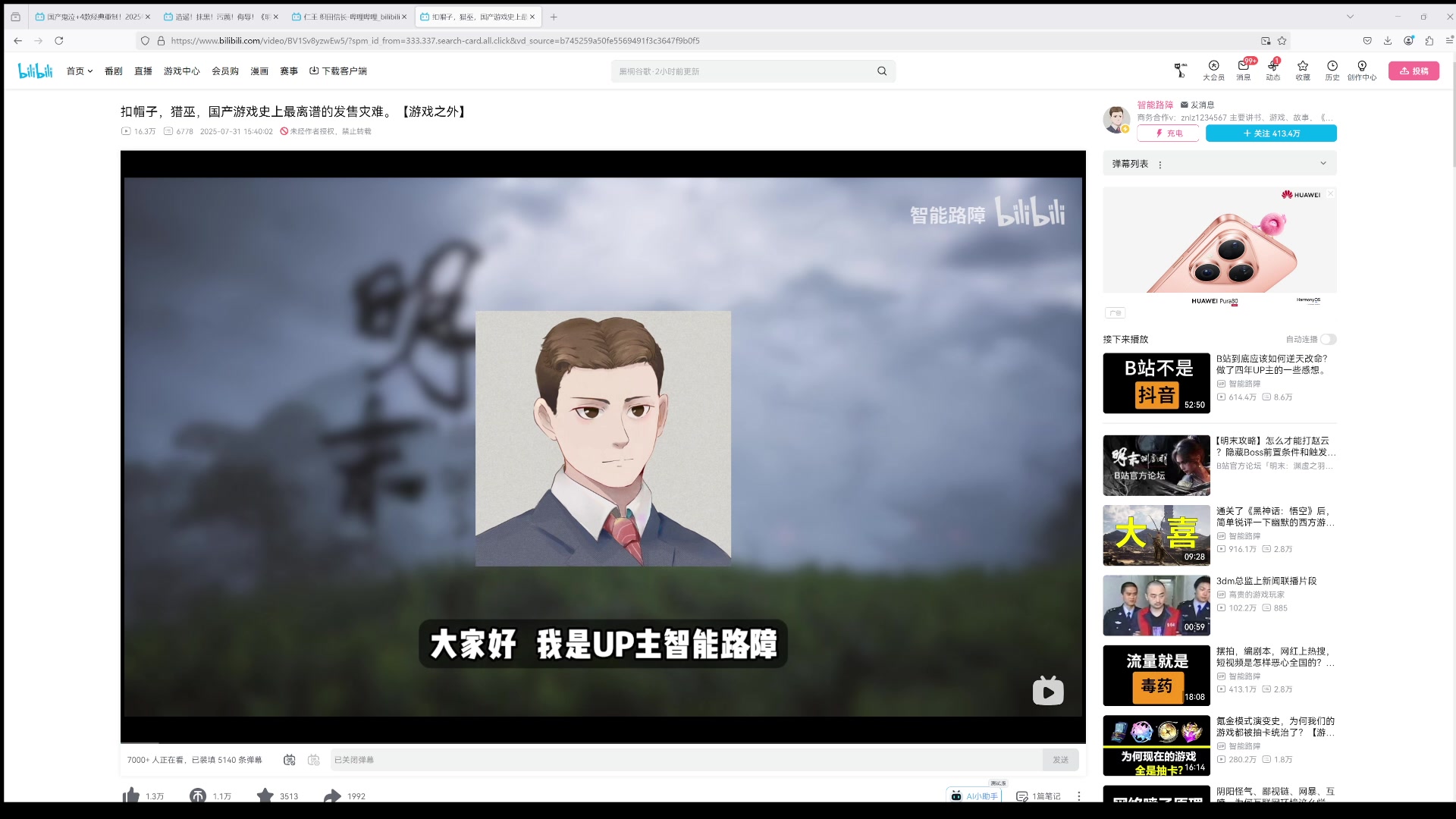Open the 流量就是毒药 video thumbnail
The image size is (1456, 819).
pos(1156,676)
